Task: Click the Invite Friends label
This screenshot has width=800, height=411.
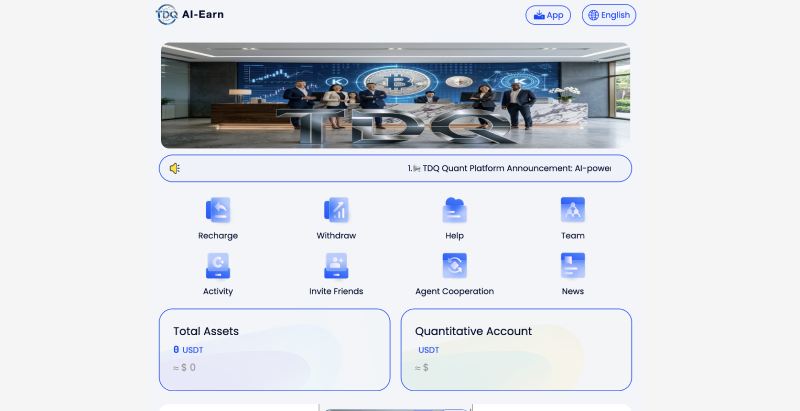Action: (336, 291)
